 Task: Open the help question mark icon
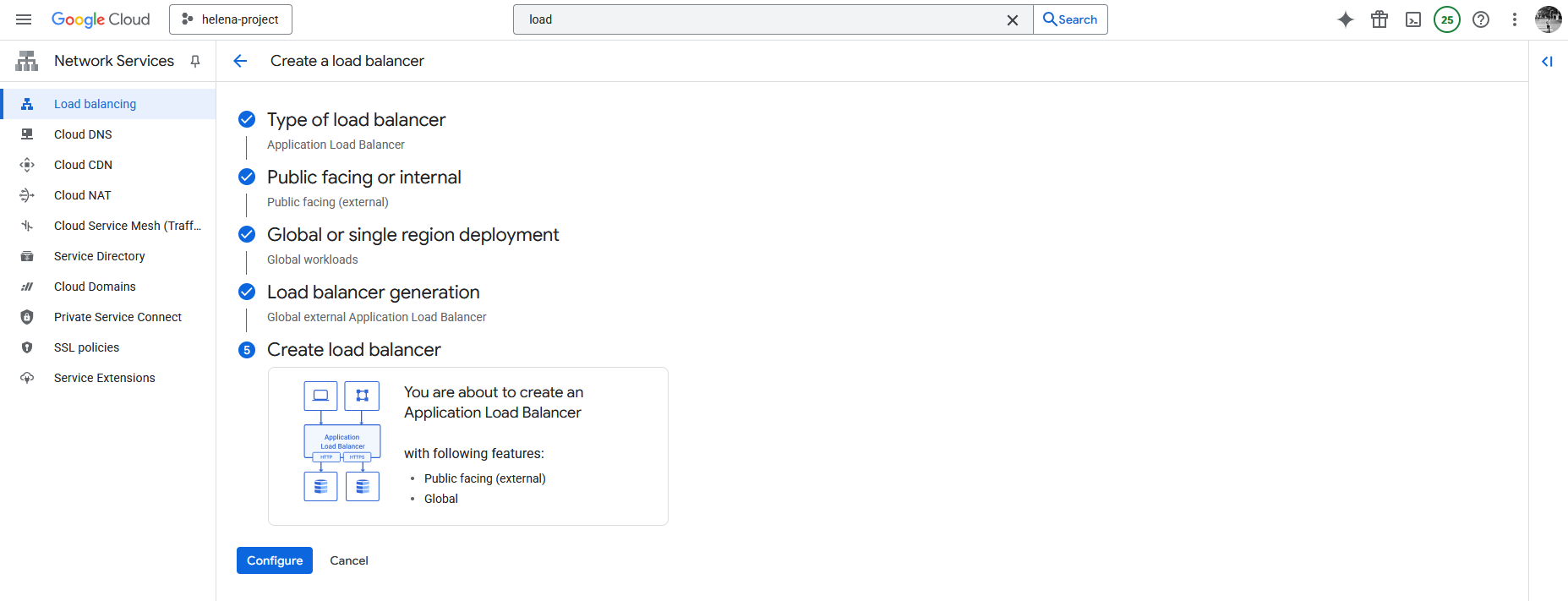click(x=1481, y=19)
